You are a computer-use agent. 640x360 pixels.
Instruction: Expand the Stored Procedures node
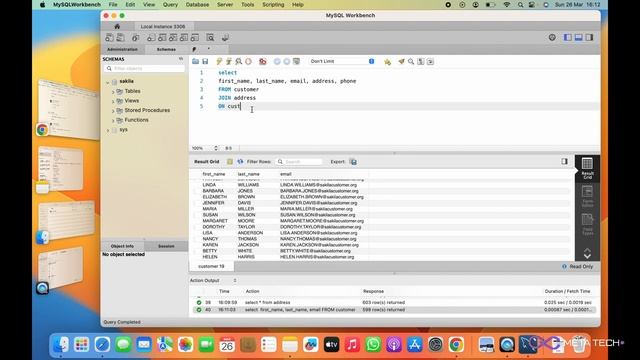[113, 111]
